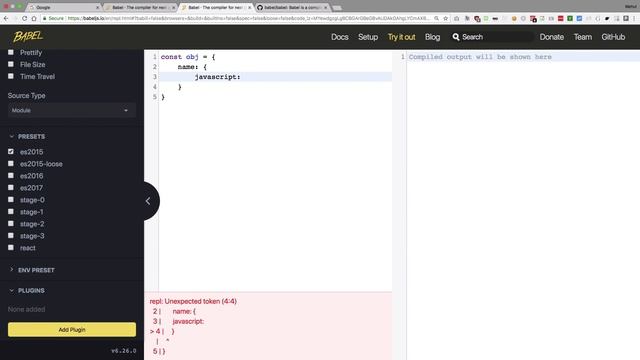Check the es2017 preset
Screen dimensions: 640x360
pos(11,188)
